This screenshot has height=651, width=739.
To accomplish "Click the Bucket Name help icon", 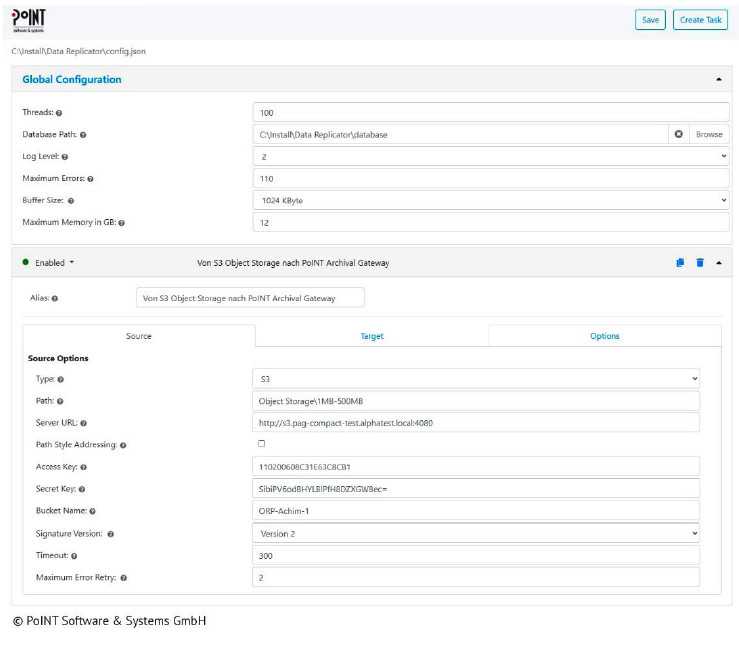I will pos(92,511).
